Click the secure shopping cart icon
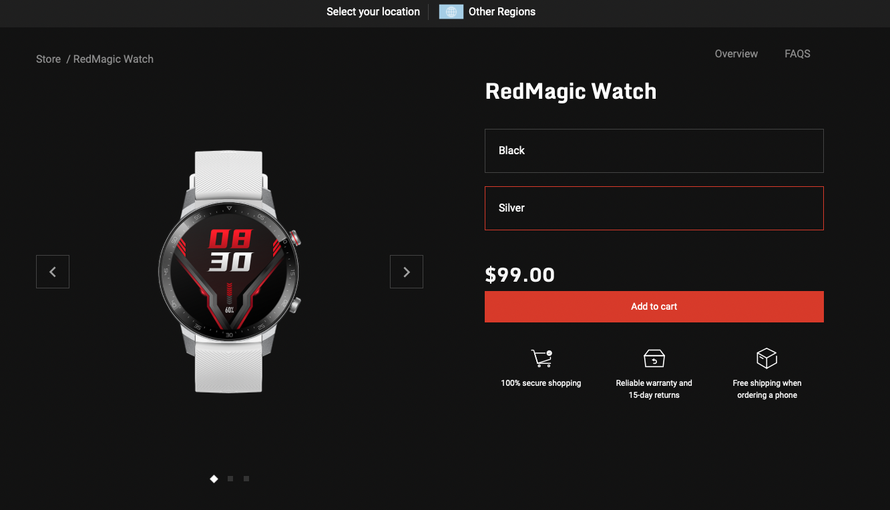This screenshot has height=510, width=890. tap(541, 358)
